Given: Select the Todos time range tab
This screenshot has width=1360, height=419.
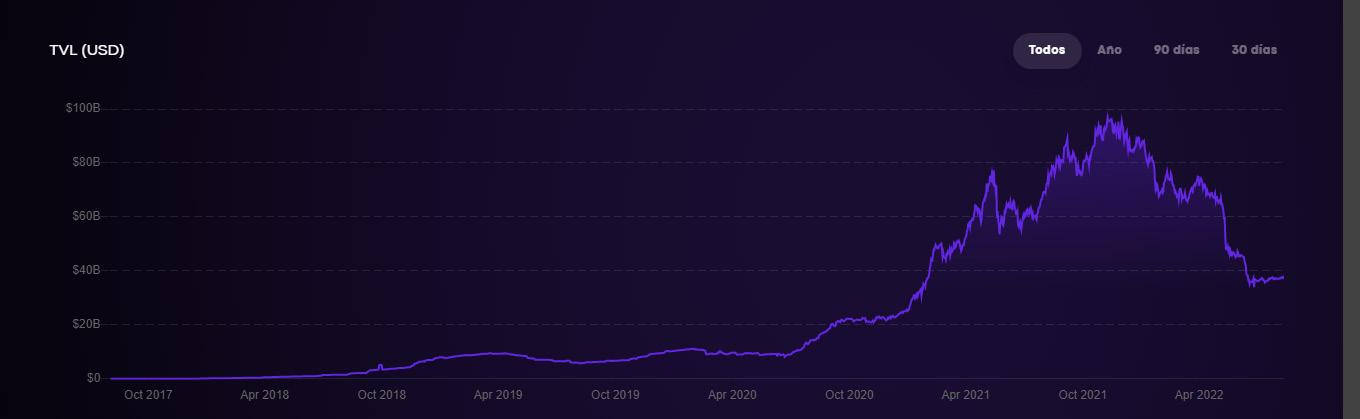Looking at the screenshot, I should click(1047, 50).
